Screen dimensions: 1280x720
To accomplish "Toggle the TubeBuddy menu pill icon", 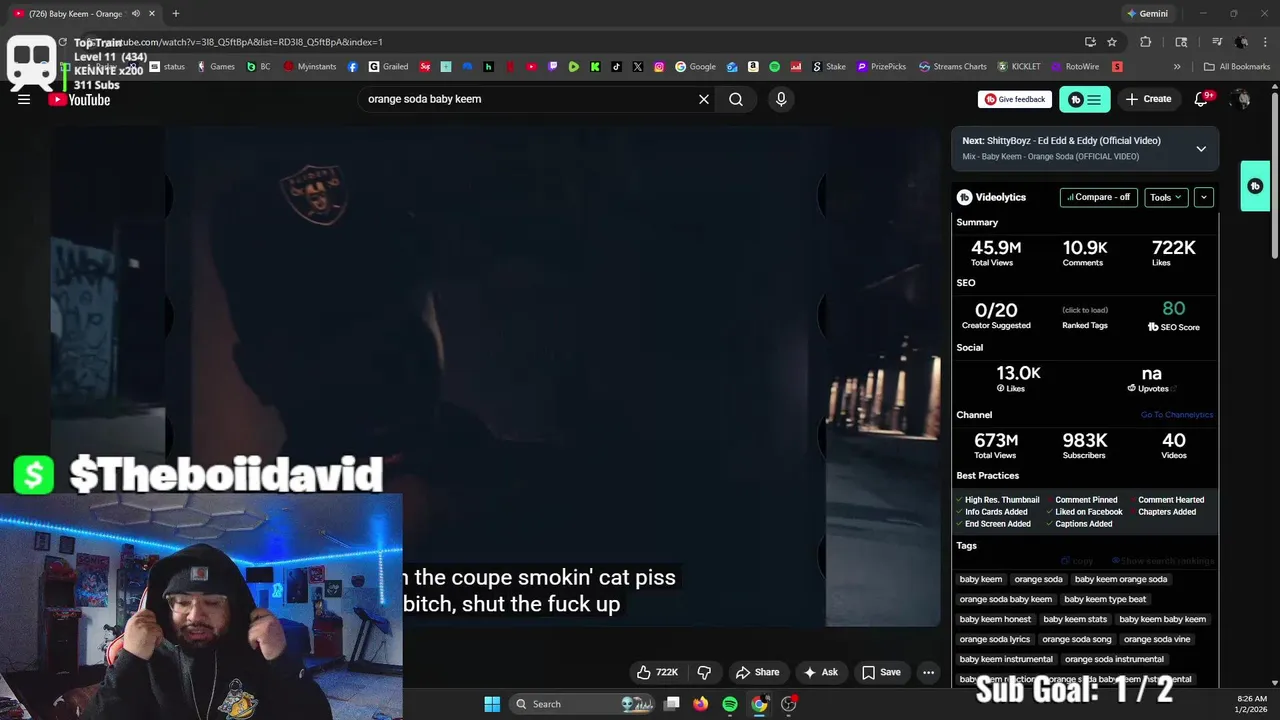I will (x=1085, y=99).
